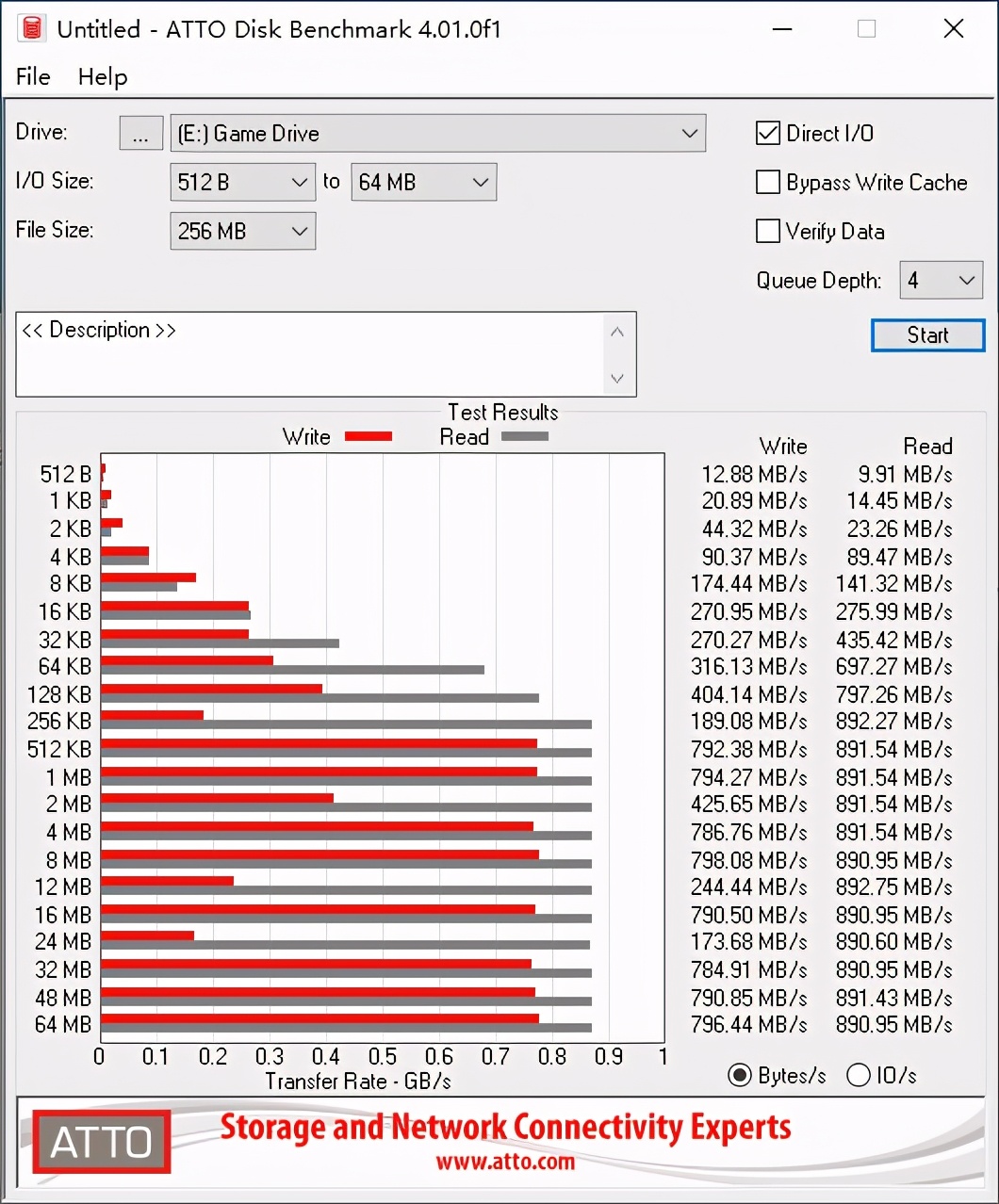Open the Help menu
The image size is (999, 1204).
(103, 76)
